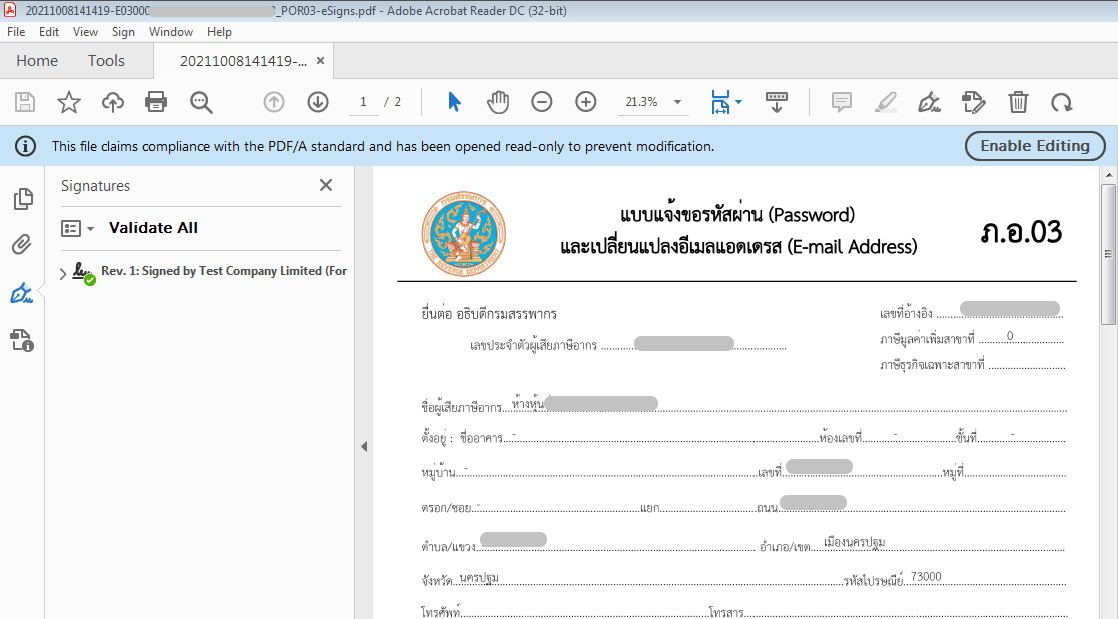Zoom out with minus button
The image size is (1118, 619).
pos(542,102)
